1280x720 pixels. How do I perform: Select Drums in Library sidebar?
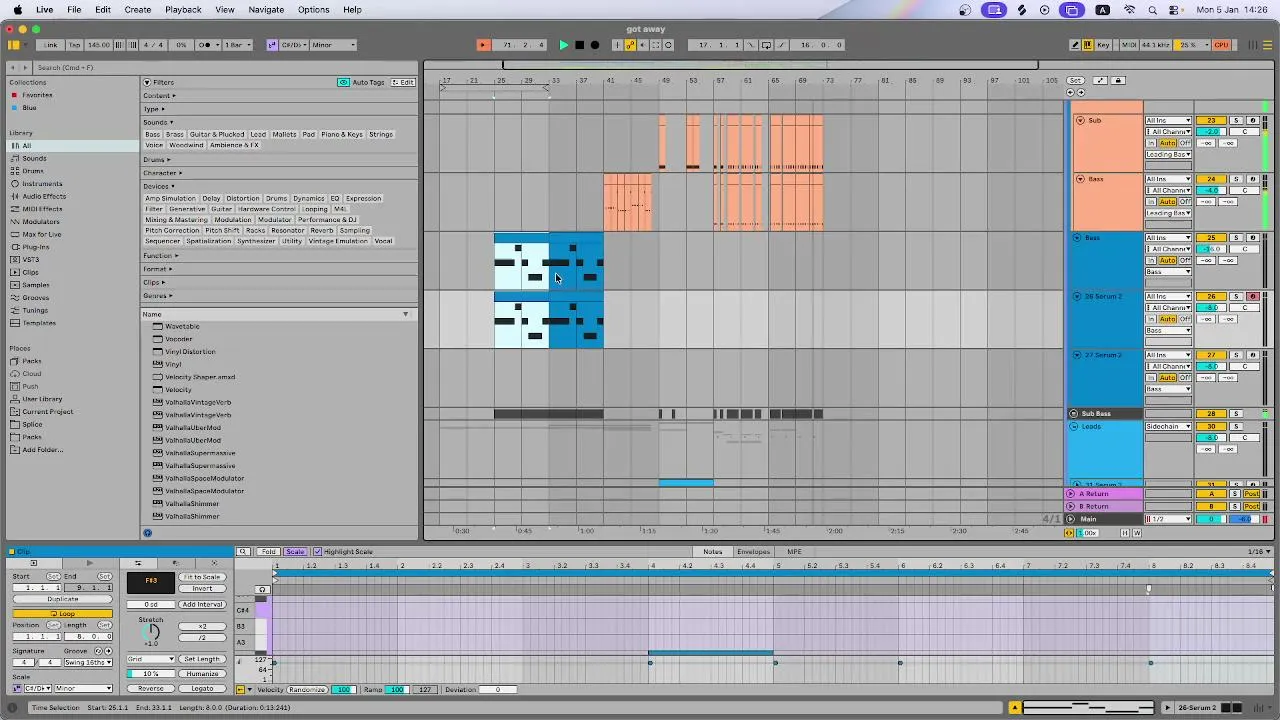click(x=33, y=171)
